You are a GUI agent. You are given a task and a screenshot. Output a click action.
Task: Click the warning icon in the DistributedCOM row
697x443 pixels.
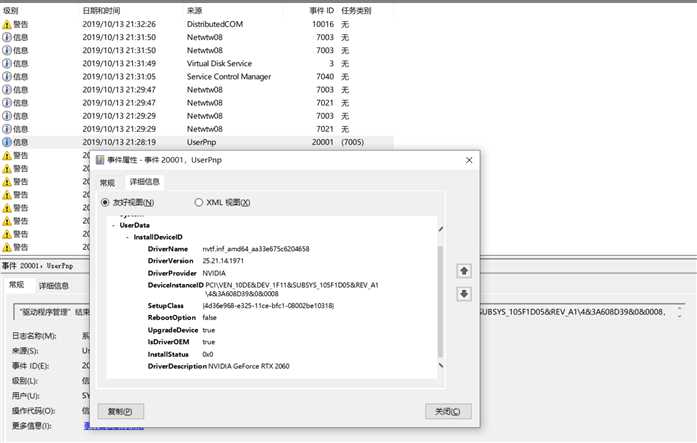(x=7, y=24)
